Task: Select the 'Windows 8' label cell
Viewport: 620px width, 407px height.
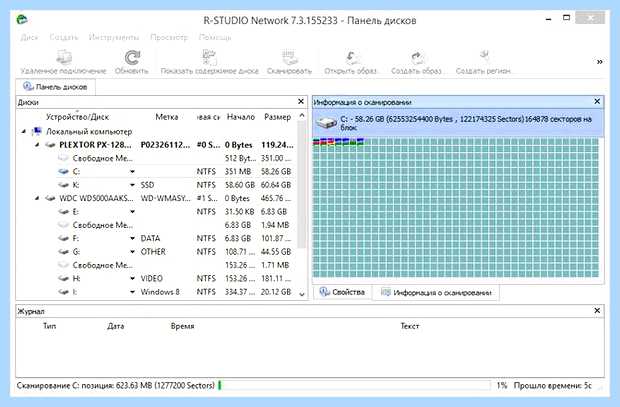Action: pyautogui.click(x=160, y=292)
